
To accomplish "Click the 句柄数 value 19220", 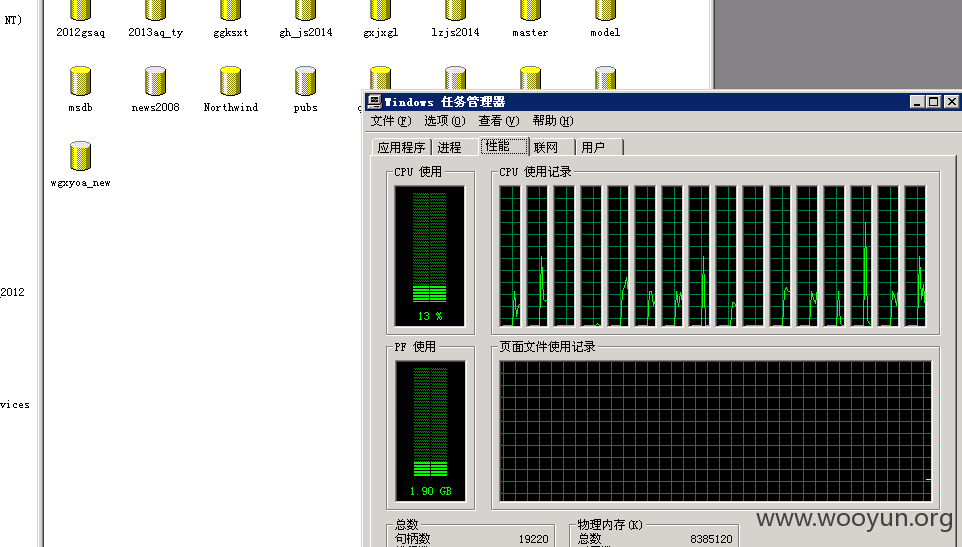I will coord(533,539).
